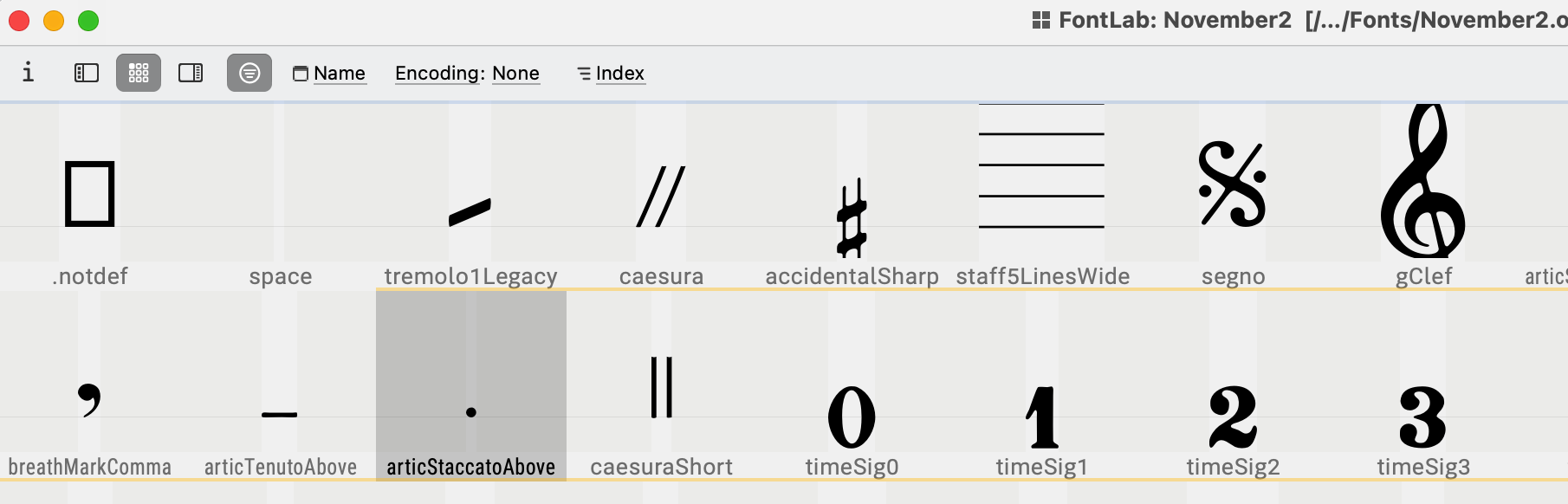1568x504 pixels.
Task: Select the accidentalSharp glyph cell
Action: click(x=852, y=195)
